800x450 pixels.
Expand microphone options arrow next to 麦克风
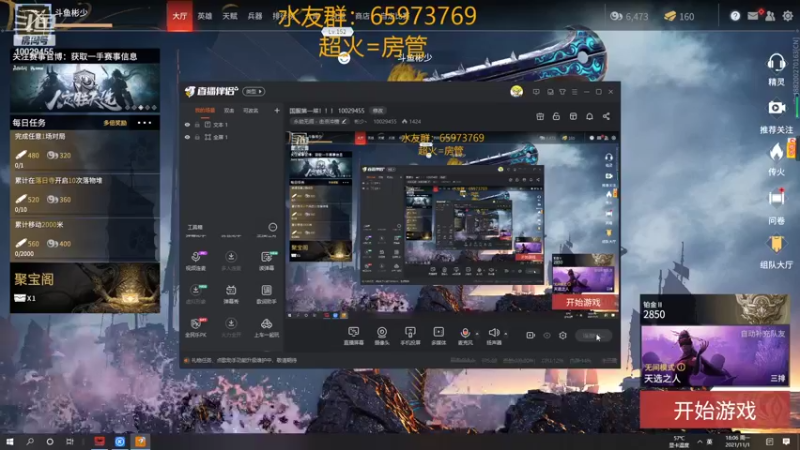point(477,334)
